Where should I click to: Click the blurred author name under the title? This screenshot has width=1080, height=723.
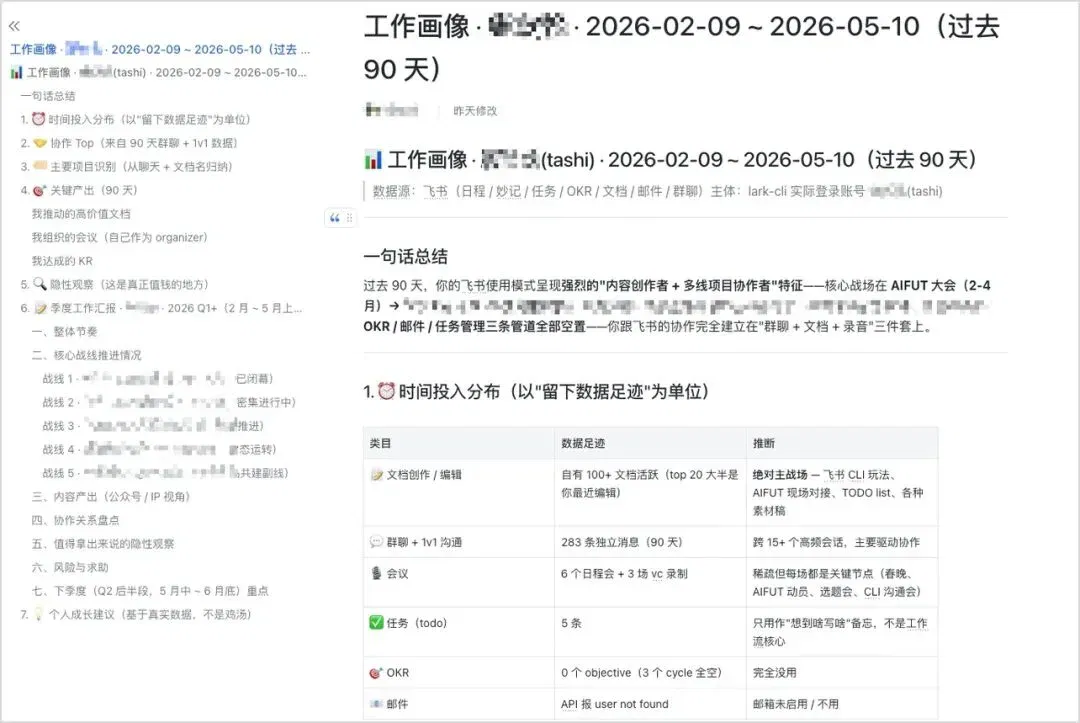point(392,110)
